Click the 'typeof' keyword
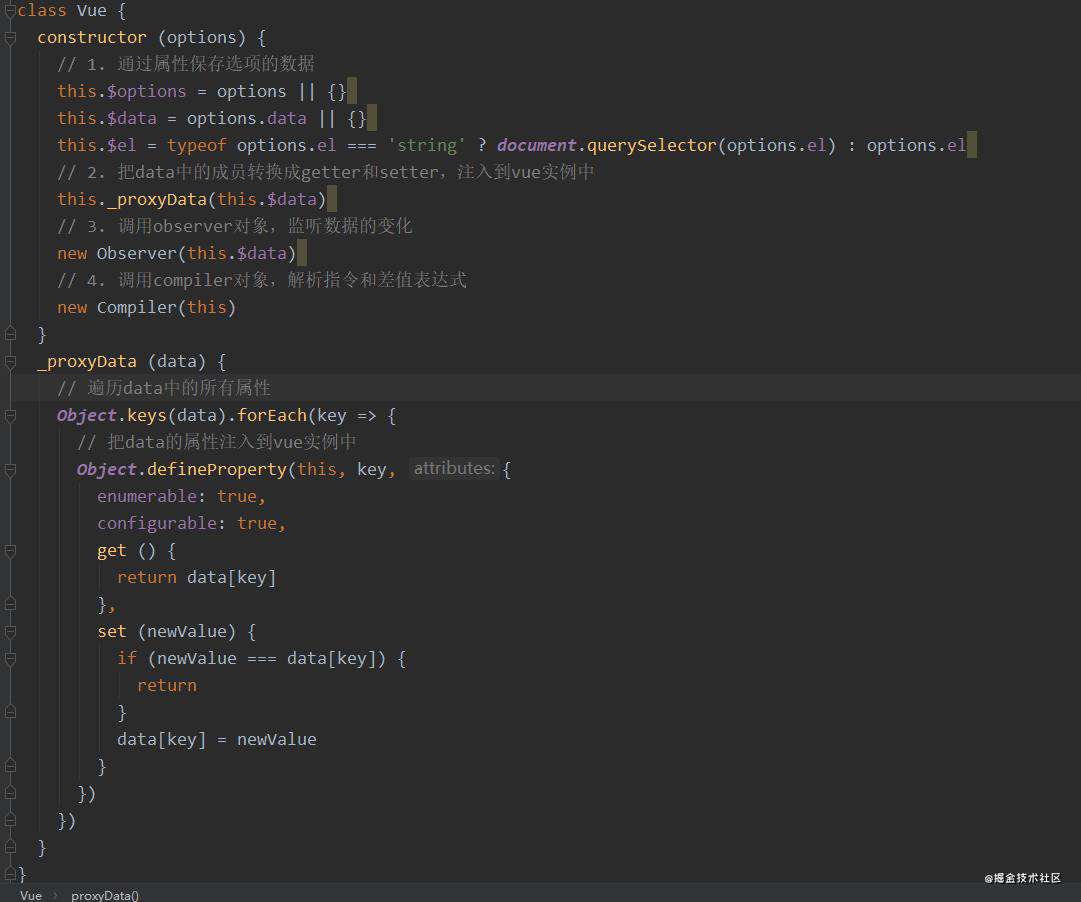Viewport: 1081px width, 902px height. point(196,146)
